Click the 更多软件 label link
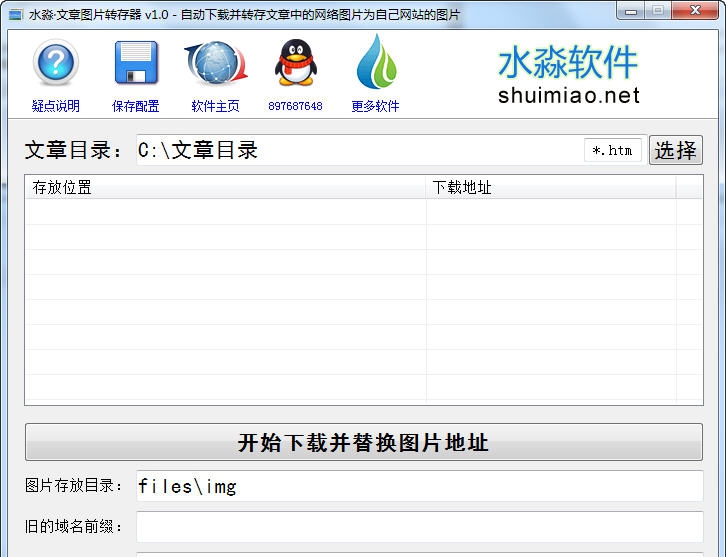Viewport: 726px width, 557px height. (375, 106)
